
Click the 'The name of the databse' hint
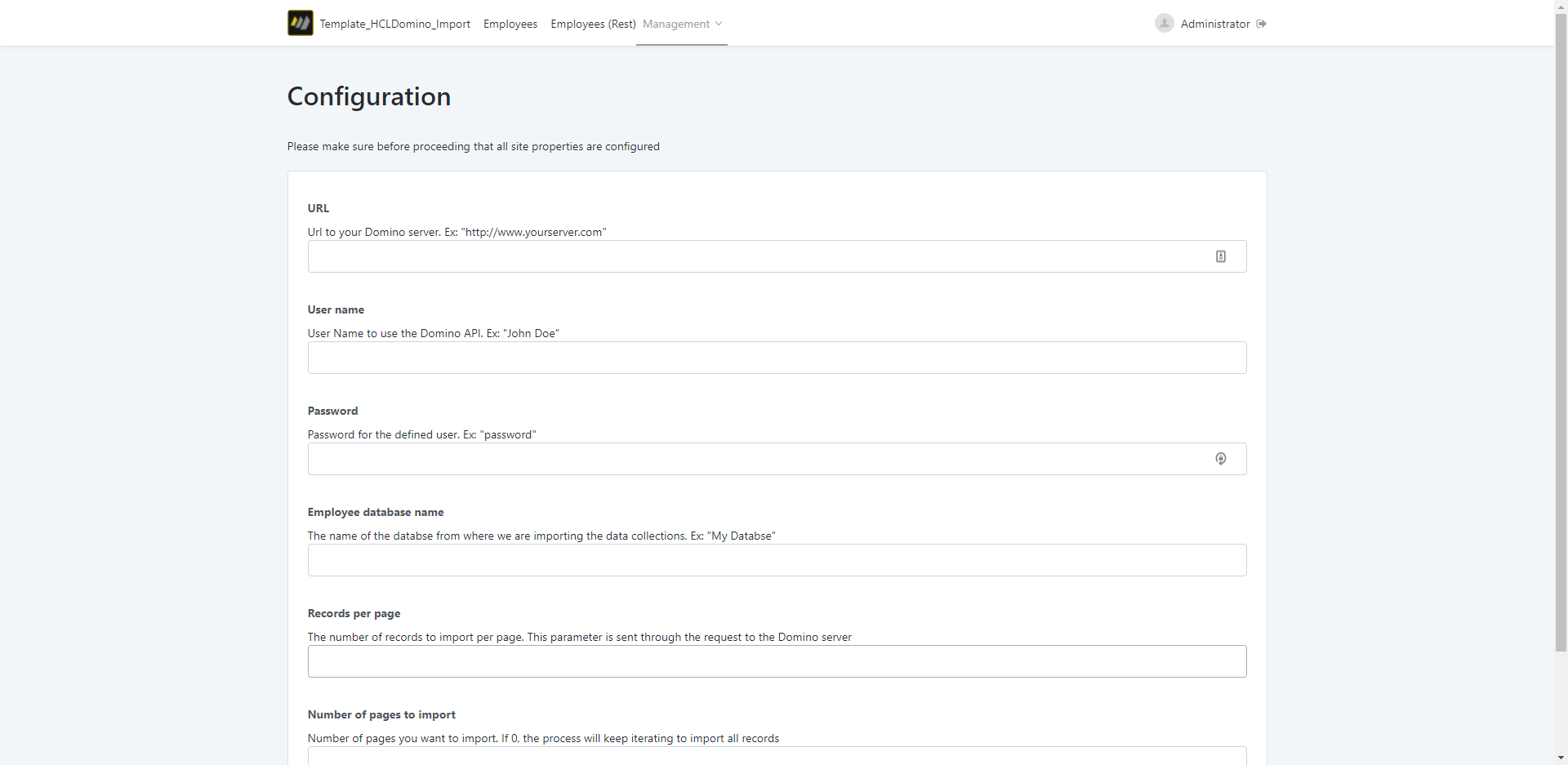coord(541,536)
